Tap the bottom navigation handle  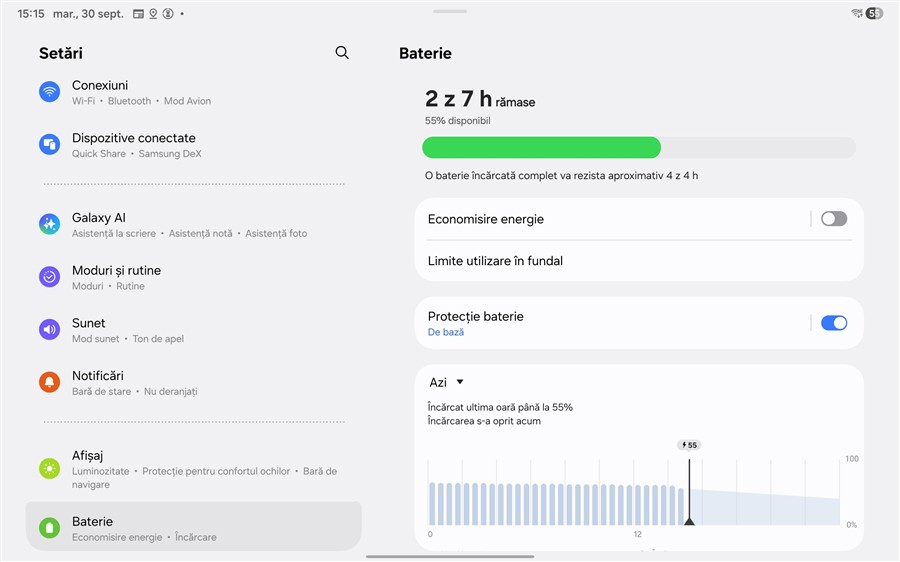point(450,556)
